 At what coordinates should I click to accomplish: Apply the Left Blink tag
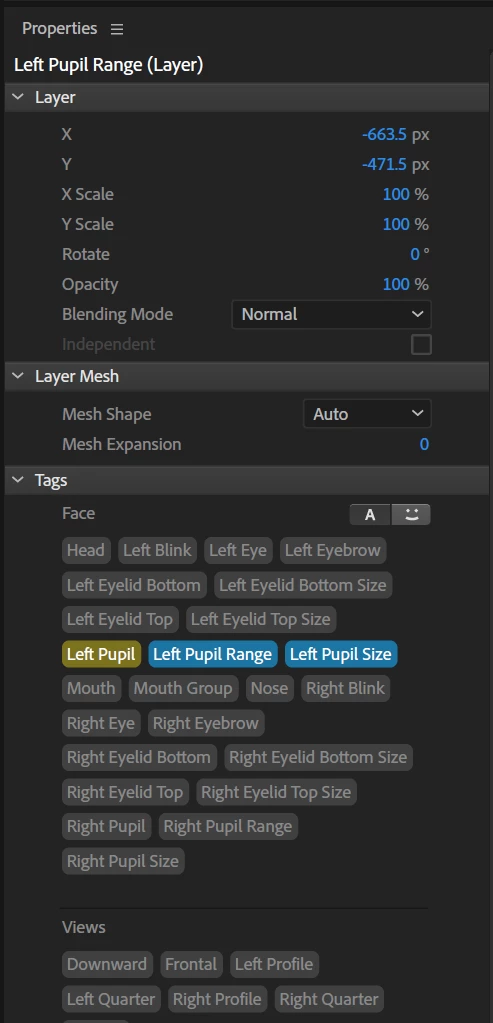pos(157,550)
